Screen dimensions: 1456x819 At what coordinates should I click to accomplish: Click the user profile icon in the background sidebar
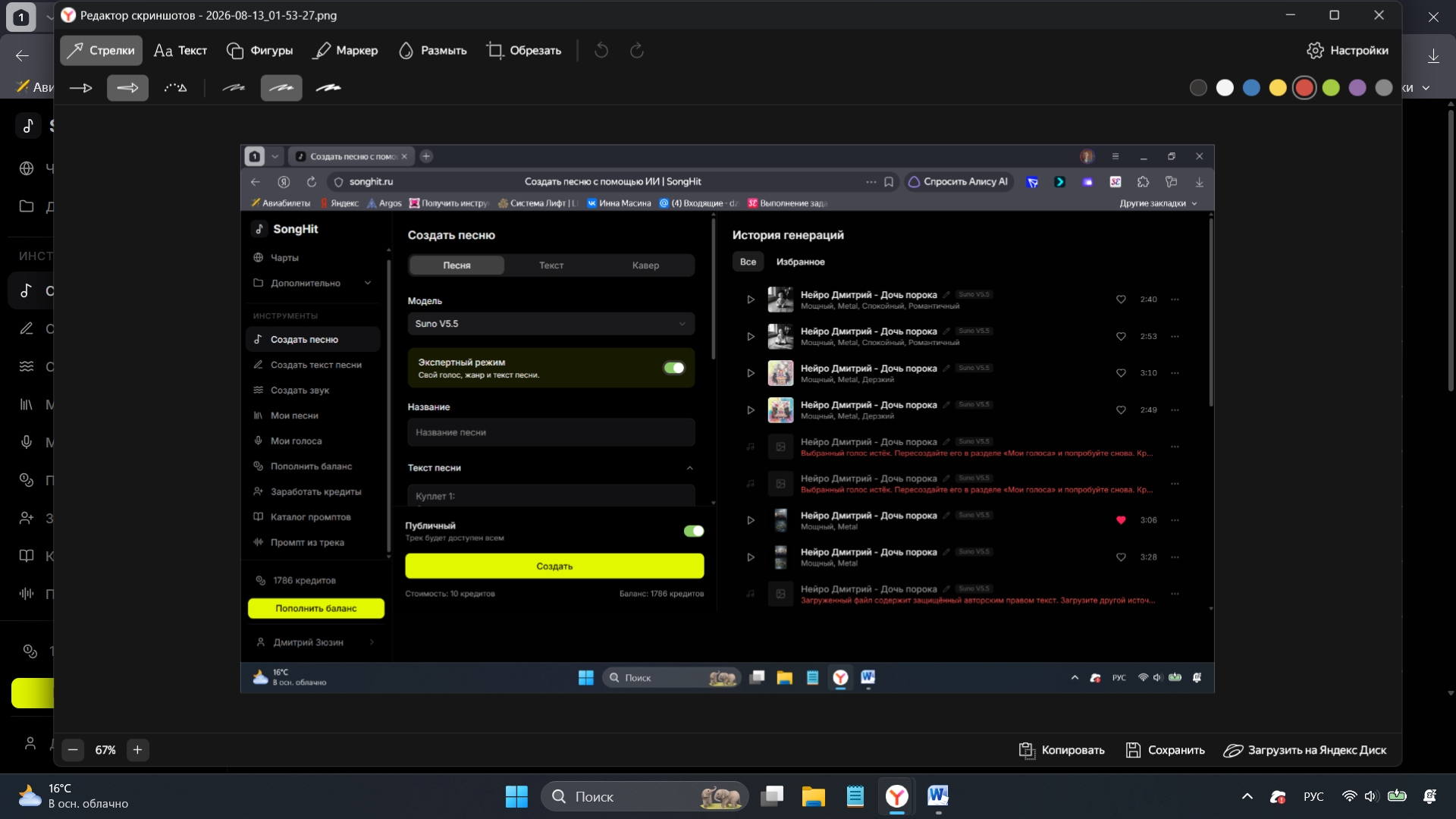30,743
